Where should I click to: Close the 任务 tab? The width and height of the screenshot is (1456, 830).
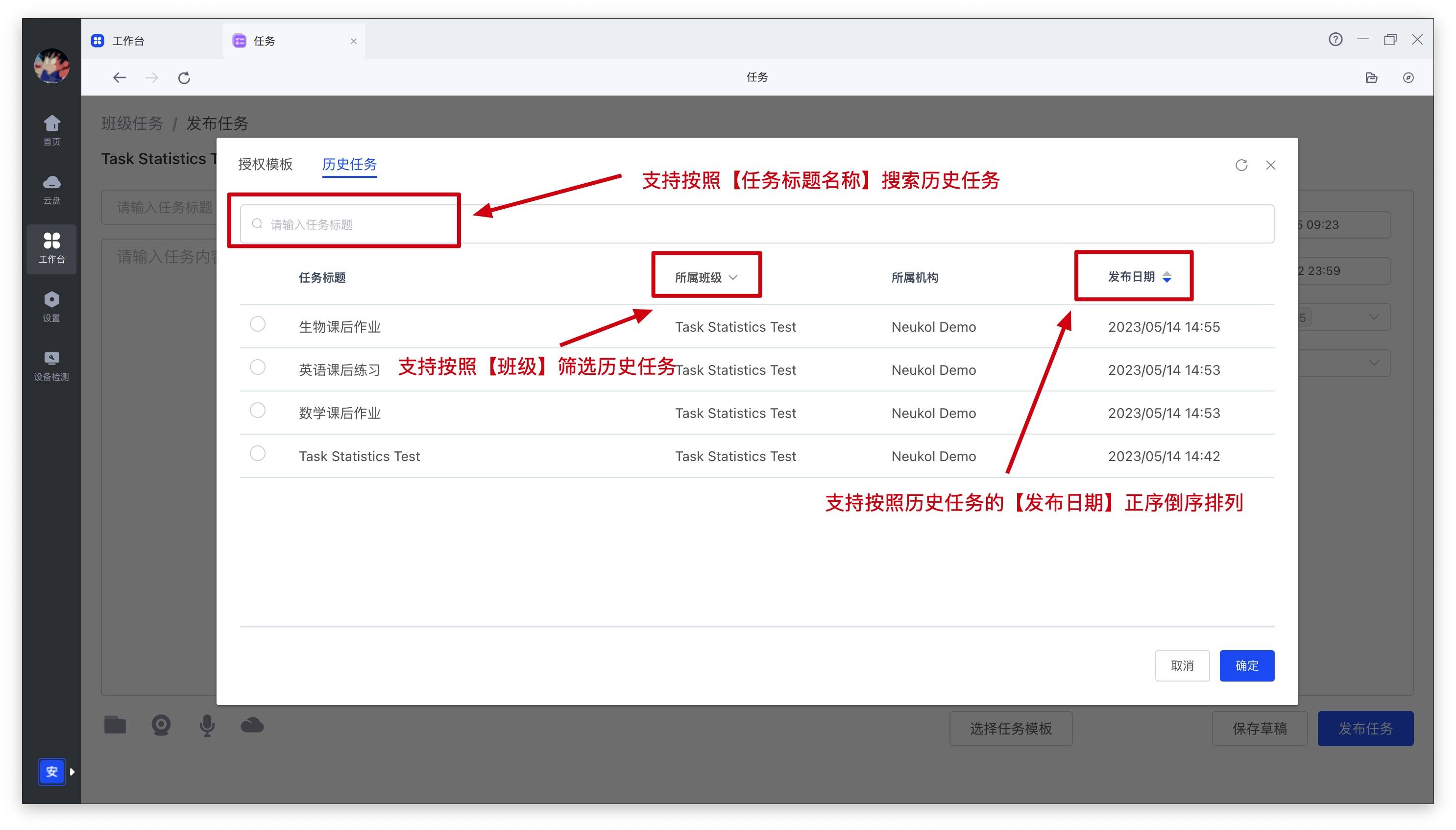(x=353, y=41)
